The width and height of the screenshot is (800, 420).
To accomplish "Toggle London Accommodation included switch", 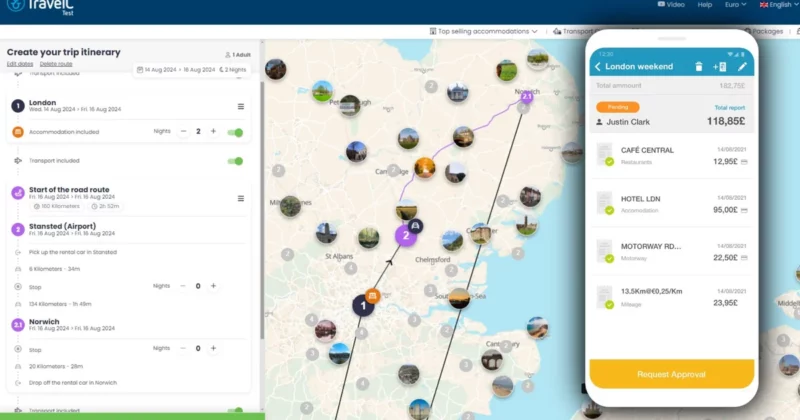I will (x=235, y=133).
